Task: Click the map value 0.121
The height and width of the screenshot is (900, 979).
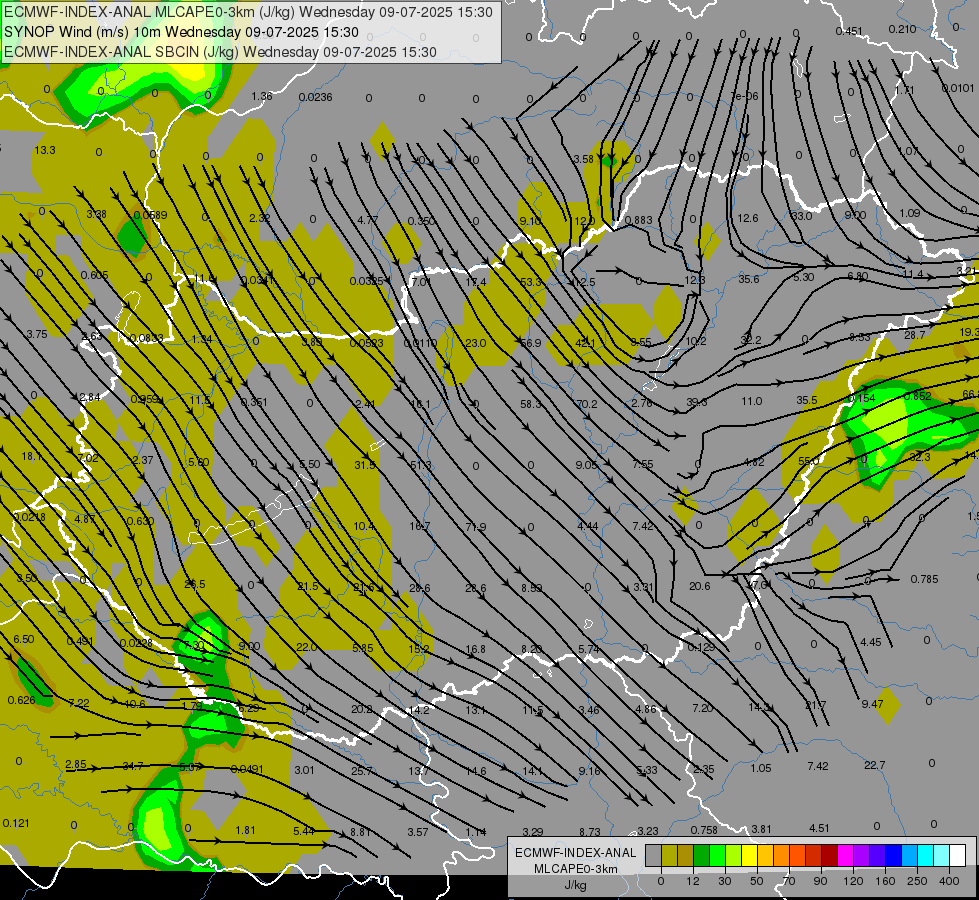Action: point(16,823)
